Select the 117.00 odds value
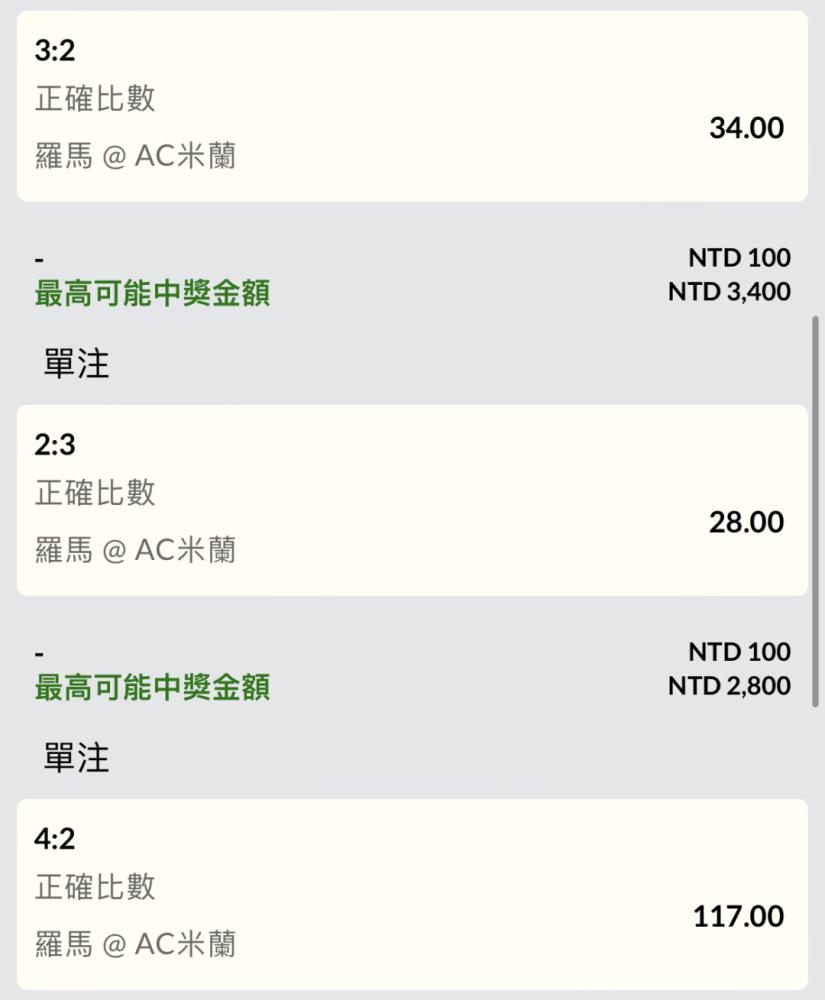The width and height of the screenshot is (825, 1000). 738,916
